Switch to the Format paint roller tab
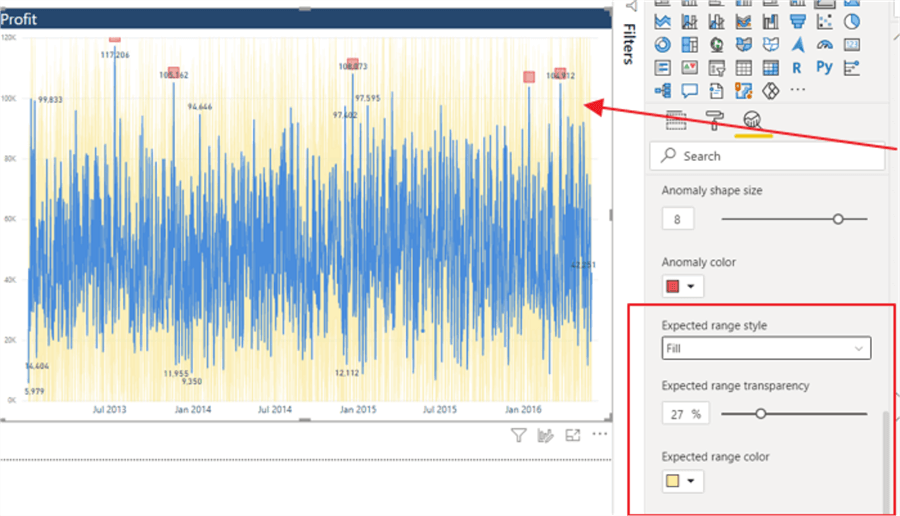 (715, 121)
